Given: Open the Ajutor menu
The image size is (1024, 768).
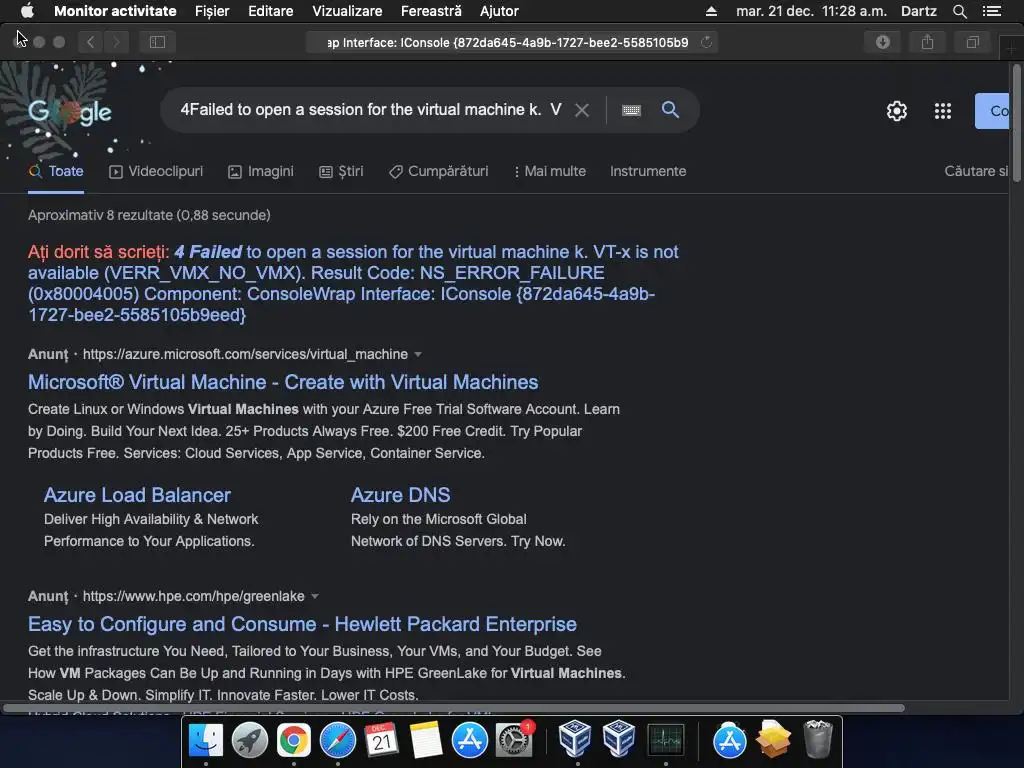Looking at the screenshot, I should [x=499, y=11].
